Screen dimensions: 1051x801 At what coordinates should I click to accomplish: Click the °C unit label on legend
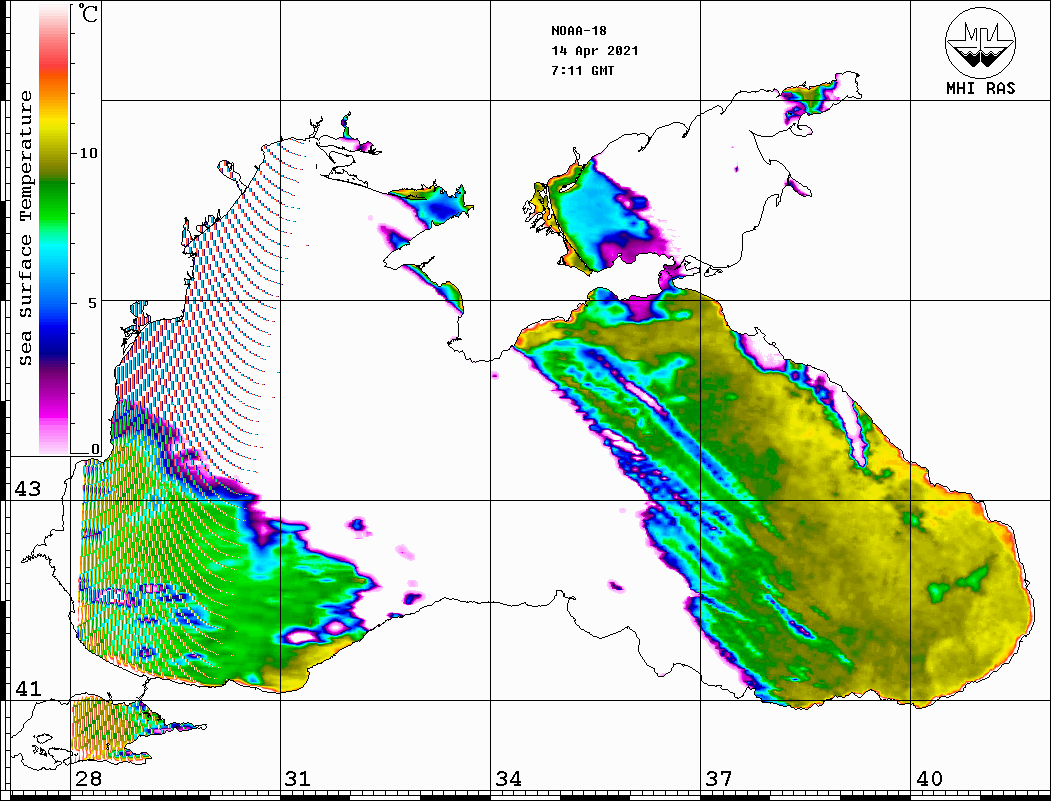tap(88, 13)
